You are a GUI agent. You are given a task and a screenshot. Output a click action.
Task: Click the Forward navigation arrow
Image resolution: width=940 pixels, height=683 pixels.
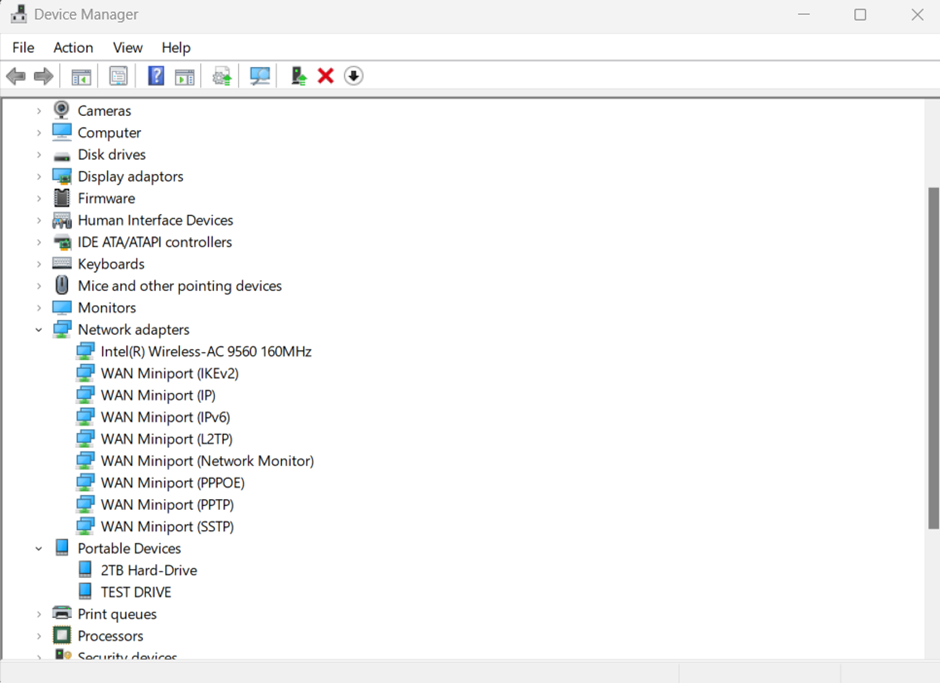43,76
